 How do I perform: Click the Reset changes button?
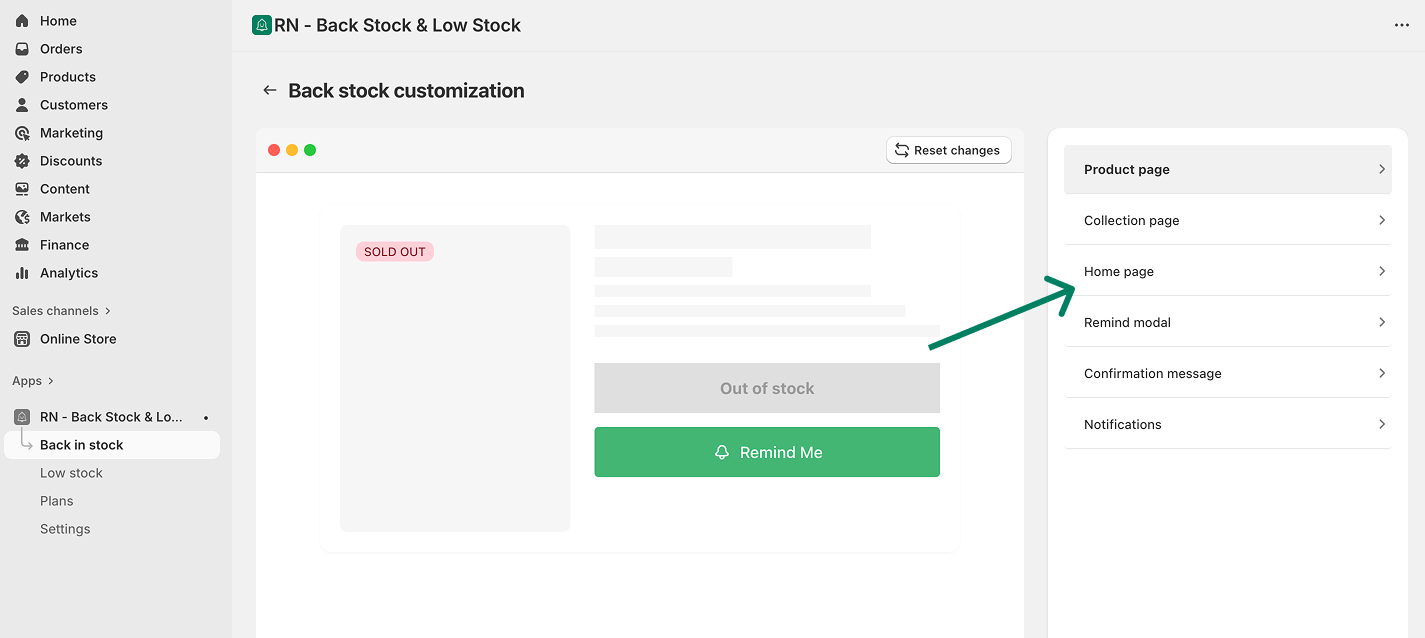coord(948,150)
